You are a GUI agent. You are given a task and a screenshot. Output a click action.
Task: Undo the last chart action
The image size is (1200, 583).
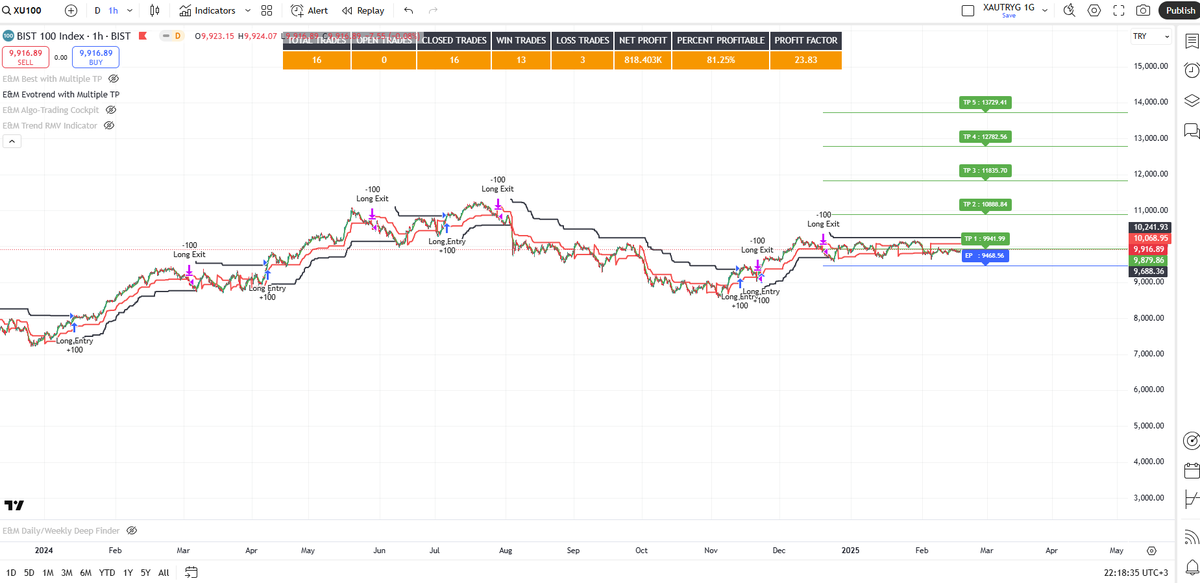(408, 10)
